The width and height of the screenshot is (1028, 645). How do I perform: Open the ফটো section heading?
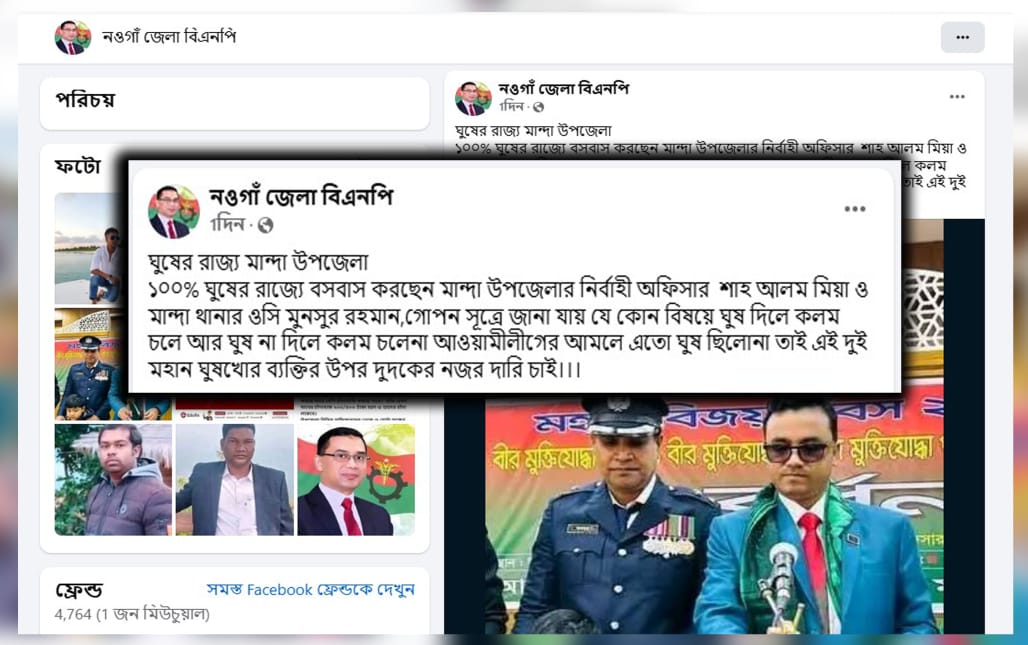pyautogui.click(x=77, y=166)
